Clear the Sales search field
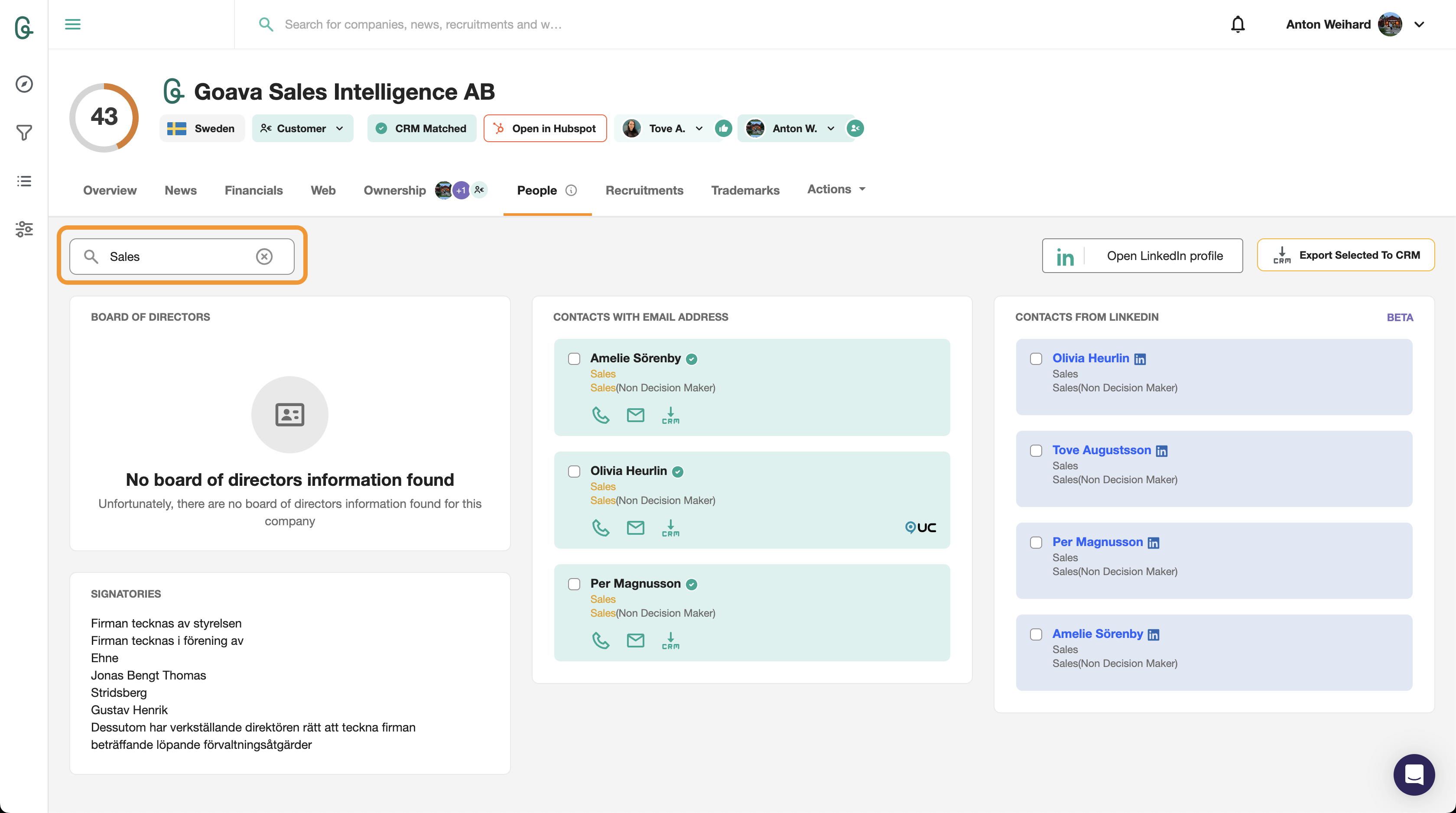The image size is (1456, 813). (x=264, y=257)
